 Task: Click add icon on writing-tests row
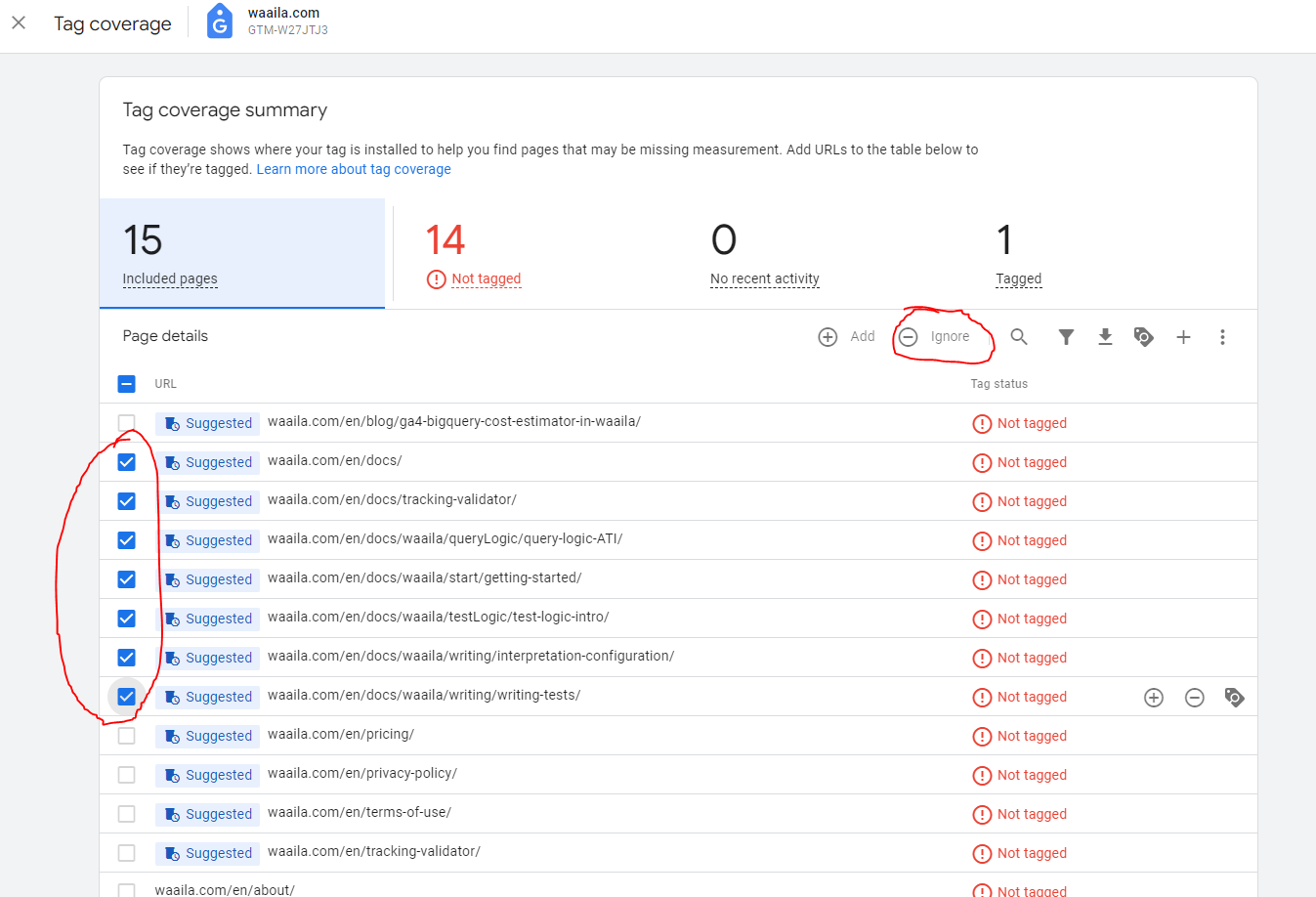(1154, 698)
